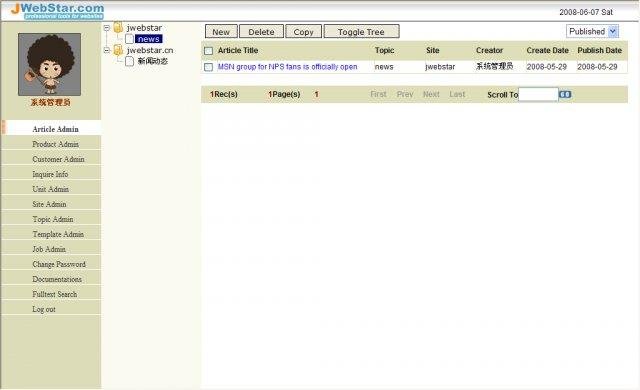Open Site Admin in the sidebar
The height and width of the screenshot is (390, 640).
click(x=49, y=204)
